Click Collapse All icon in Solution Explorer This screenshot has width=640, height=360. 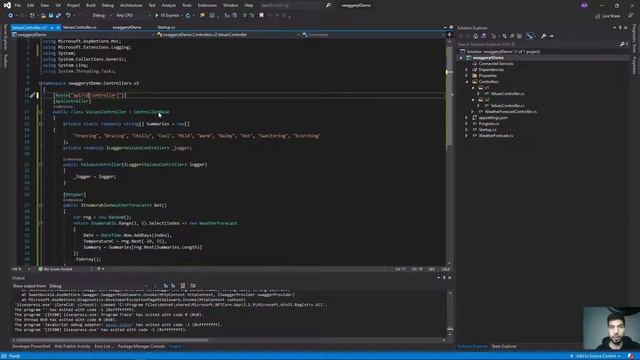[512, 36]
